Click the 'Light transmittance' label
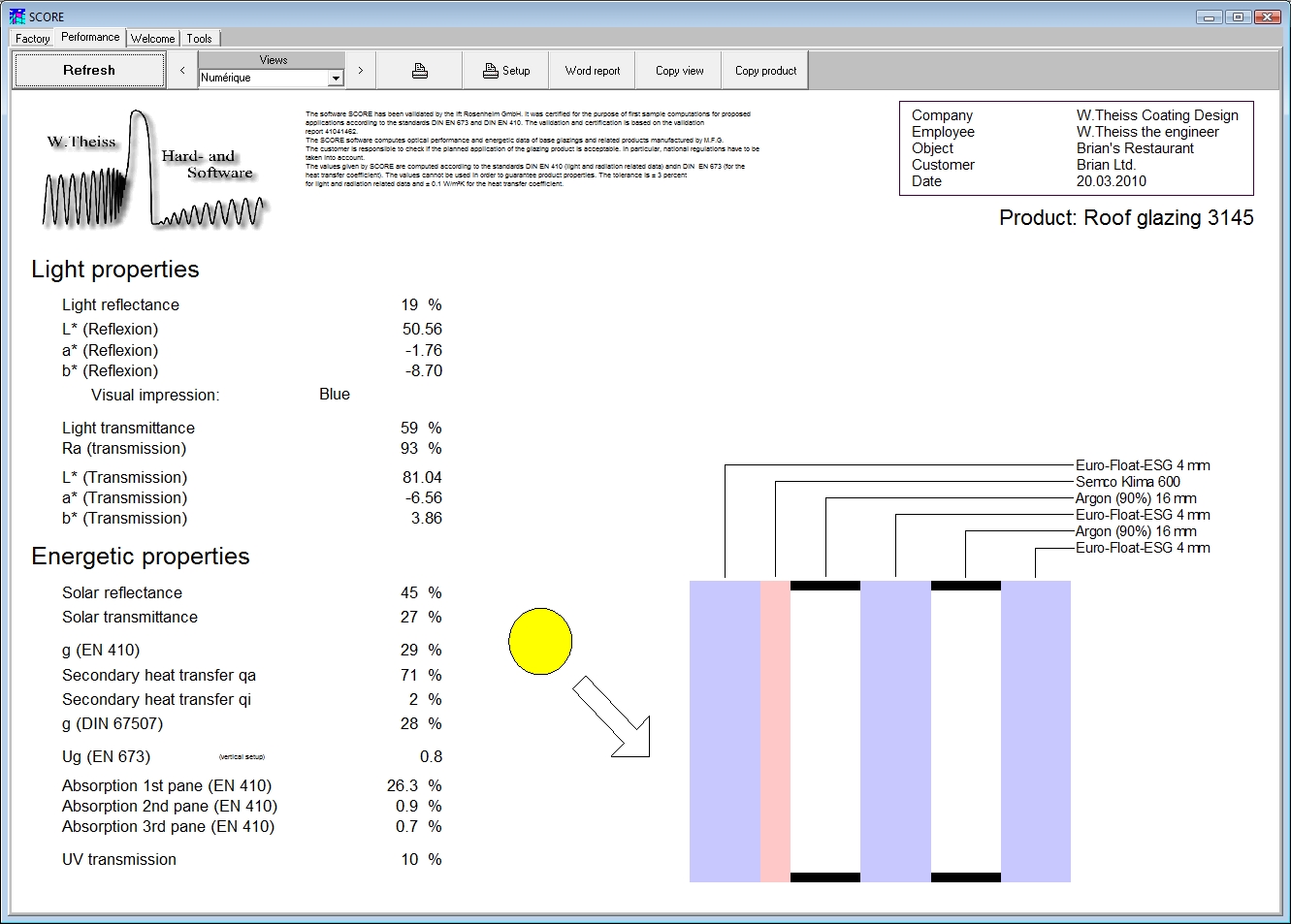 pos(128,428)
